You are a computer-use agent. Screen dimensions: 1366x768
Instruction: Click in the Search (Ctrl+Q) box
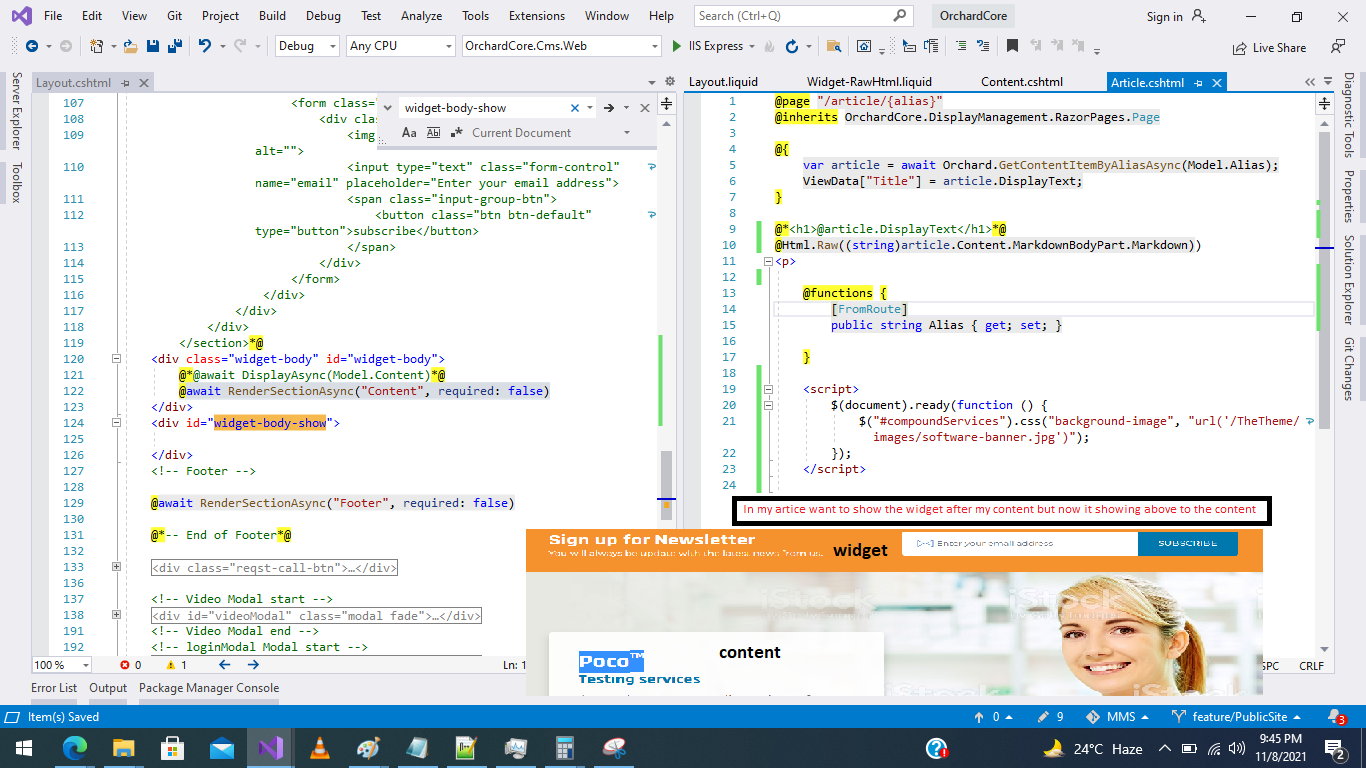(804, 16)
